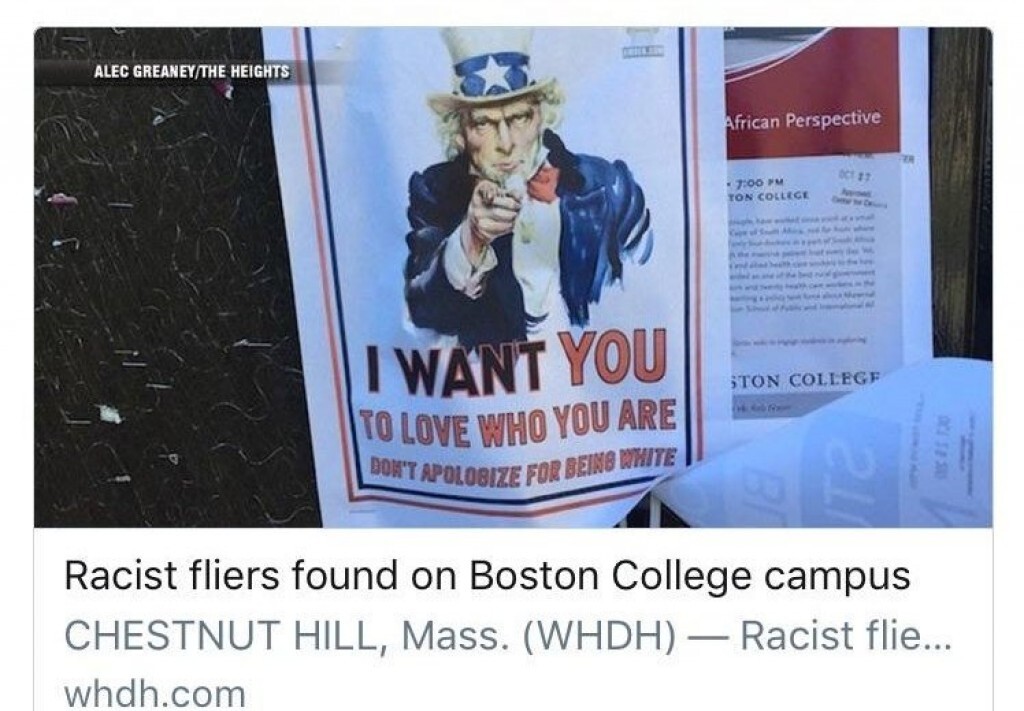Click 'TO LOVE WHO YOU ARE' line
This screenshot has height=711, width=1024.
(x=519, y=424)
